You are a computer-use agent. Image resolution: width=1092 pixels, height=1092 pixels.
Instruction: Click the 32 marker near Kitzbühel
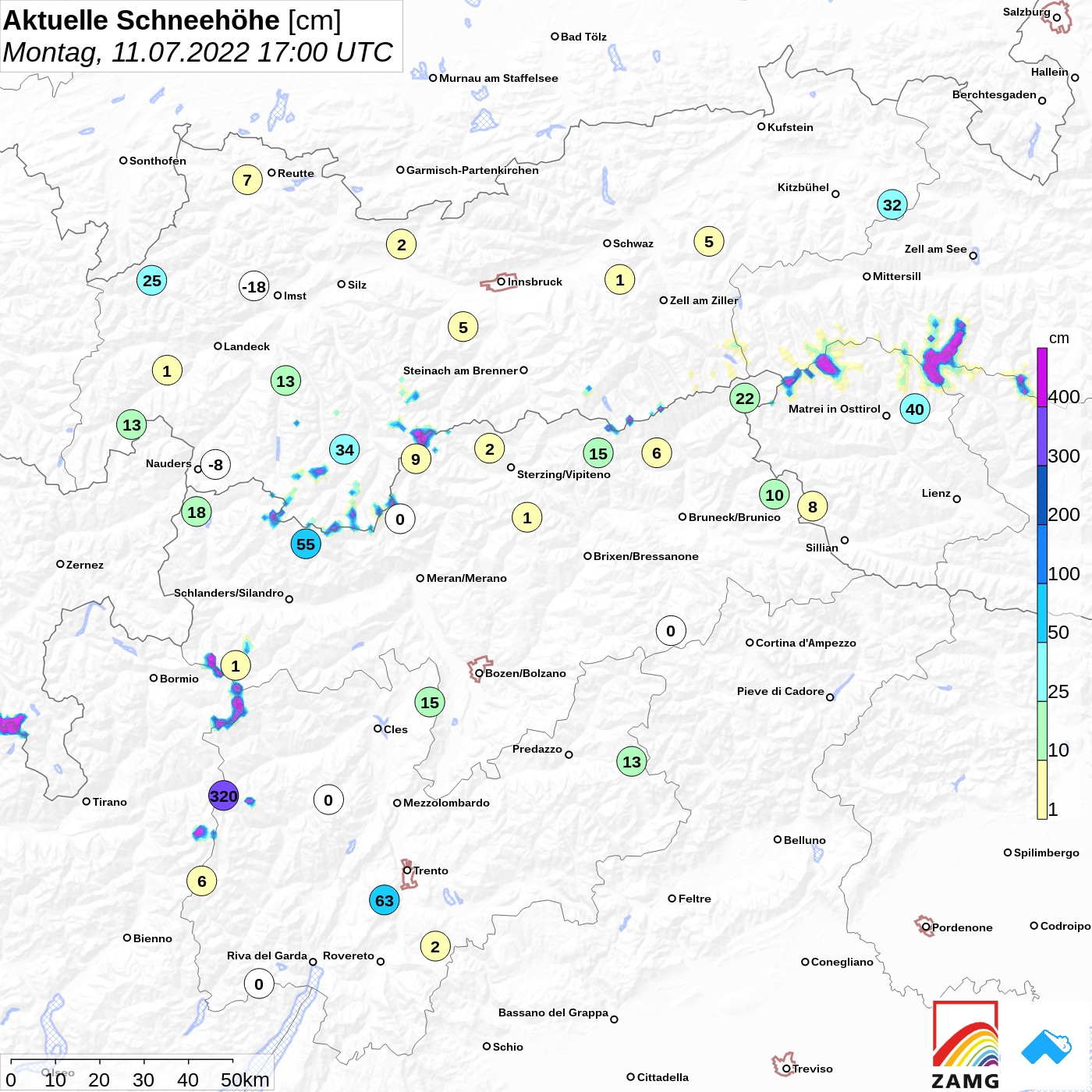(892, 205)
